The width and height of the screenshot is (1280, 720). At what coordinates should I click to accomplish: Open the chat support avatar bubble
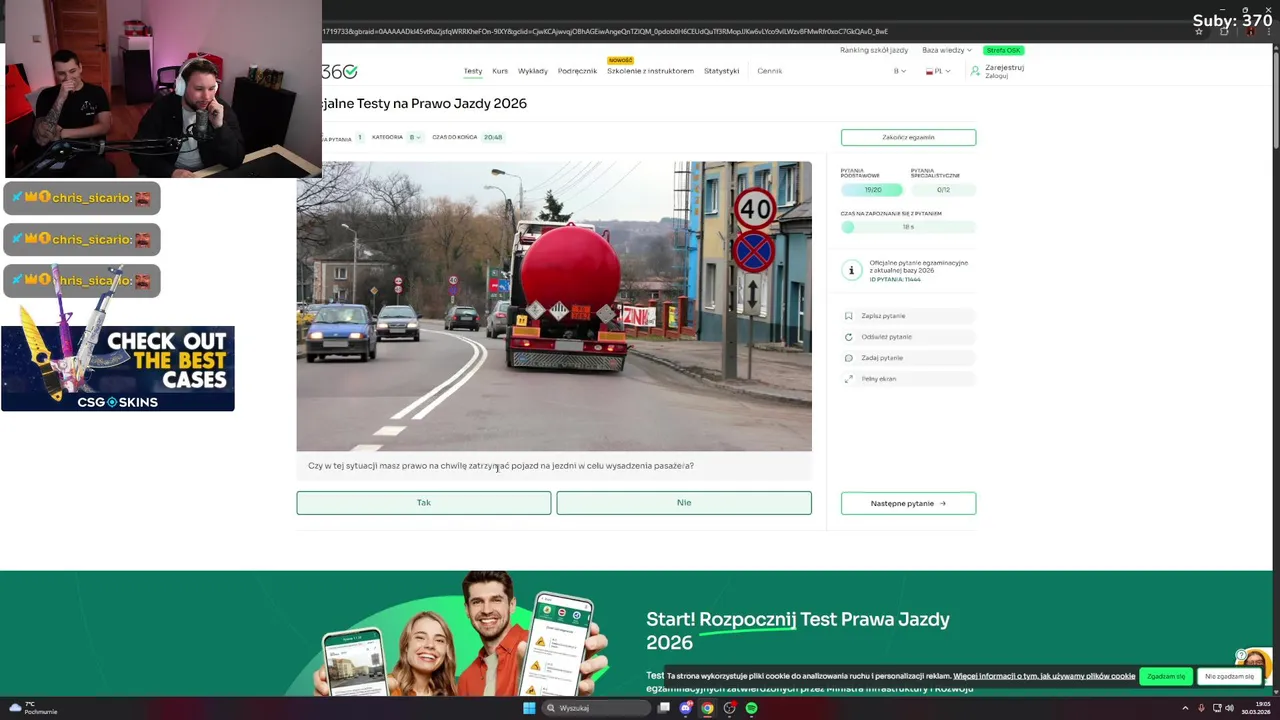pyautogui.click(x=1253, y=661)
